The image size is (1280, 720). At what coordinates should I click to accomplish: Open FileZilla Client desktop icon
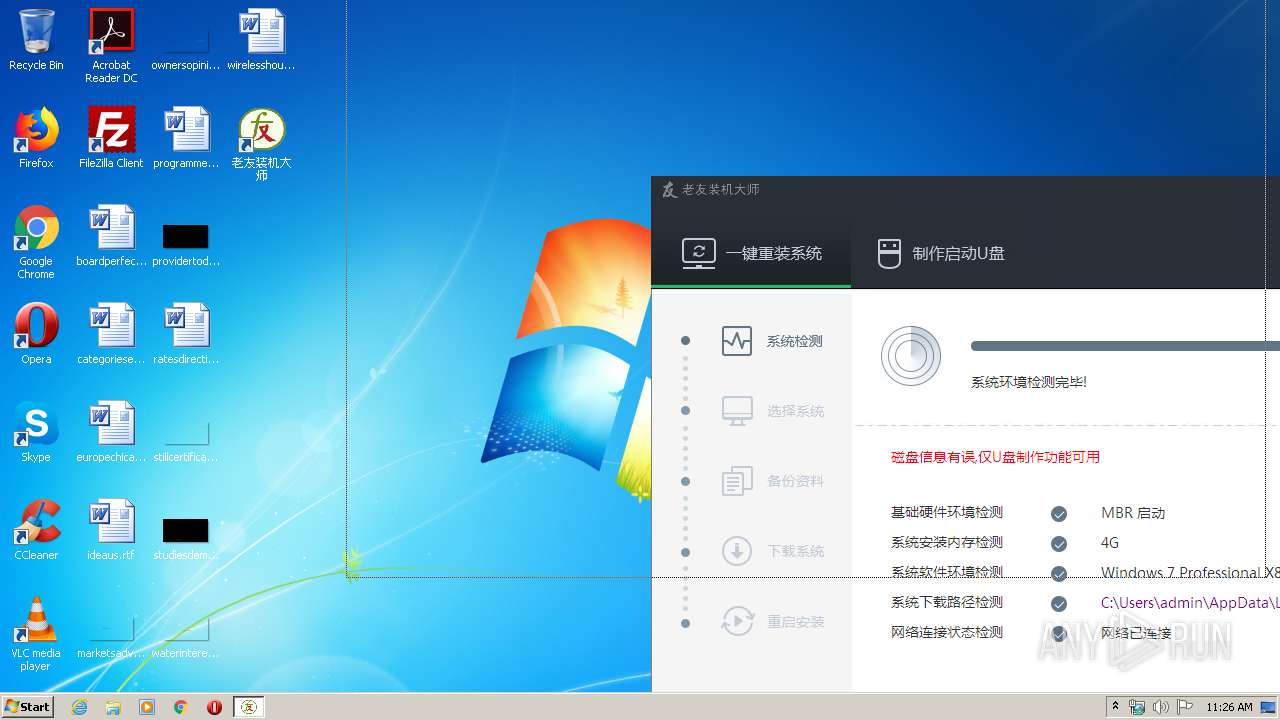click(111, 138)
